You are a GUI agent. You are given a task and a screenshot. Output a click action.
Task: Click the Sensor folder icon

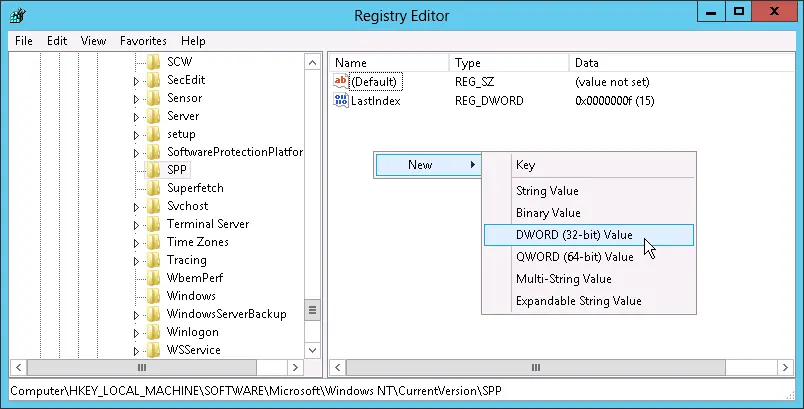point(153,98)
